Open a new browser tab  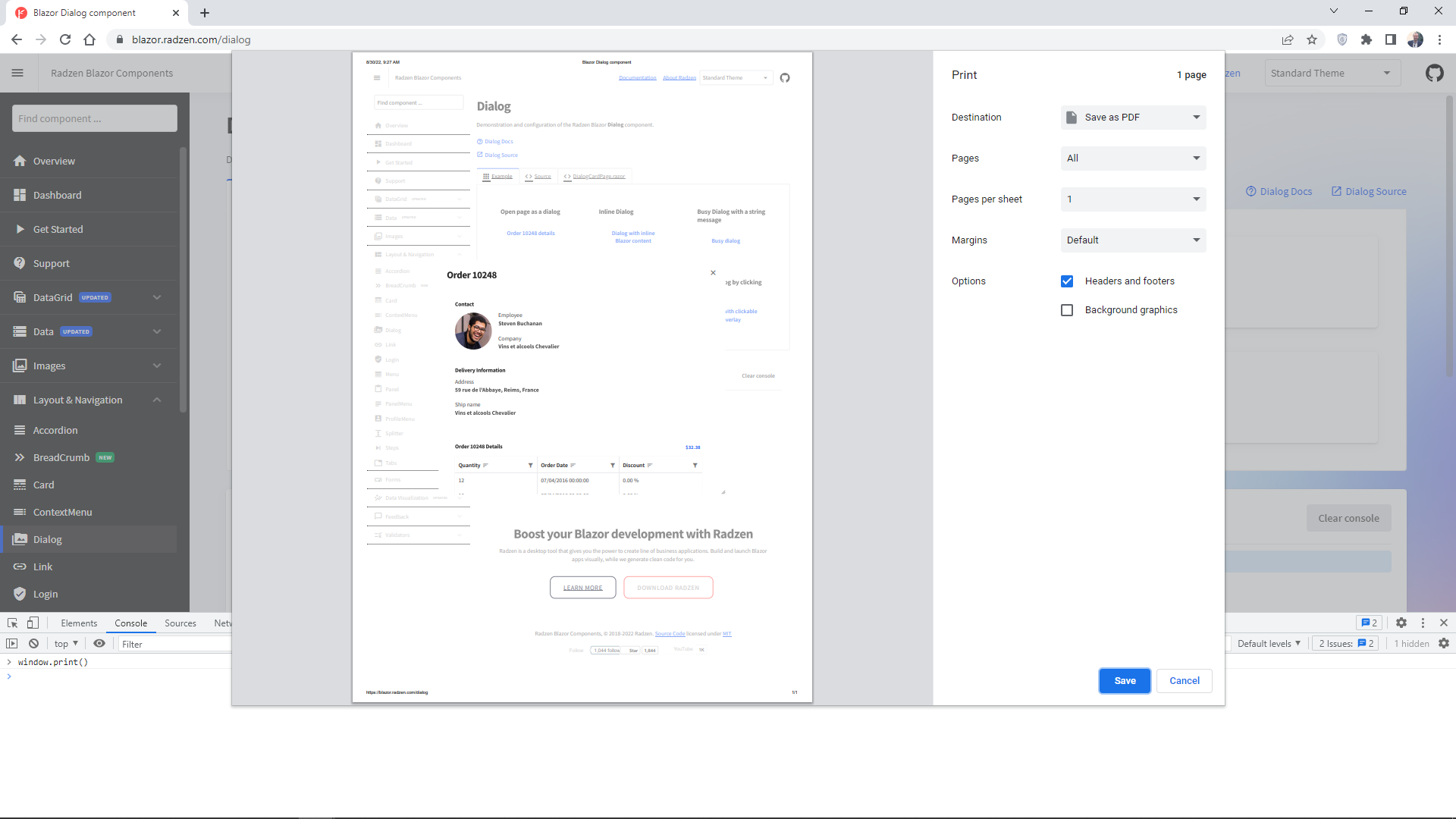pos(205,13)
